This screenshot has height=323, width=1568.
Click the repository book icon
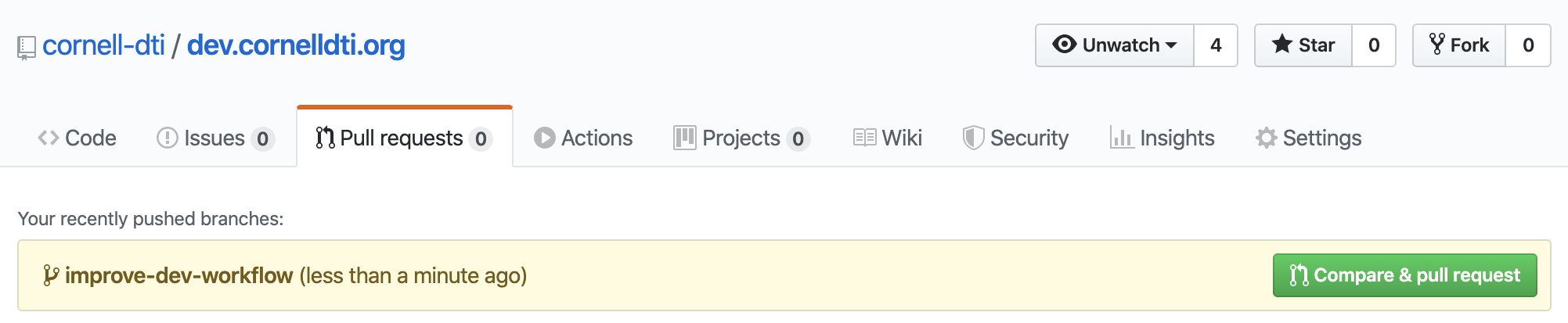coord(27,48)
